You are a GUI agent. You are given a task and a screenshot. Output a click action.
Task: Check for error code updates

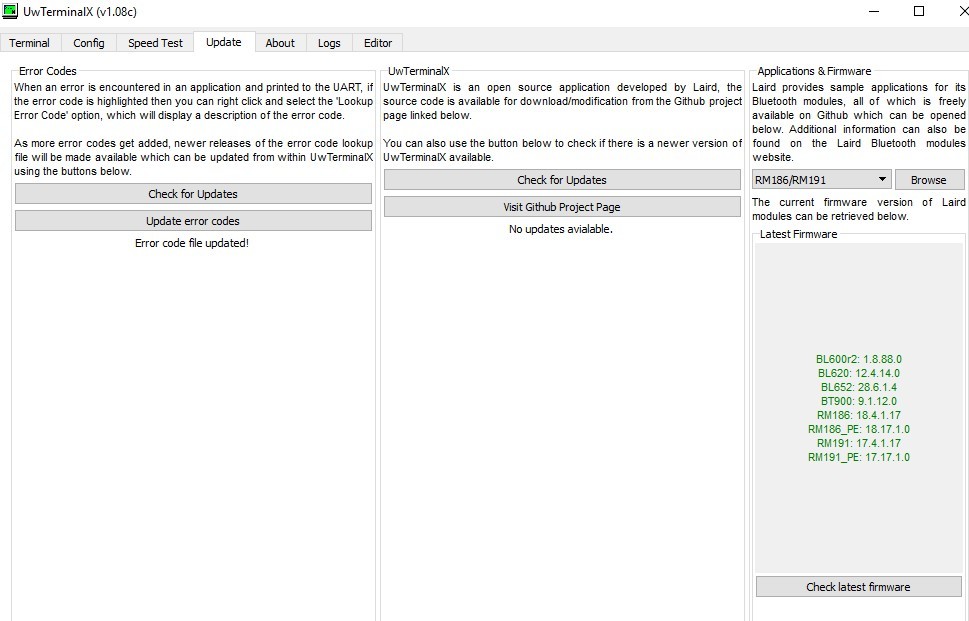tap(193, 194)
